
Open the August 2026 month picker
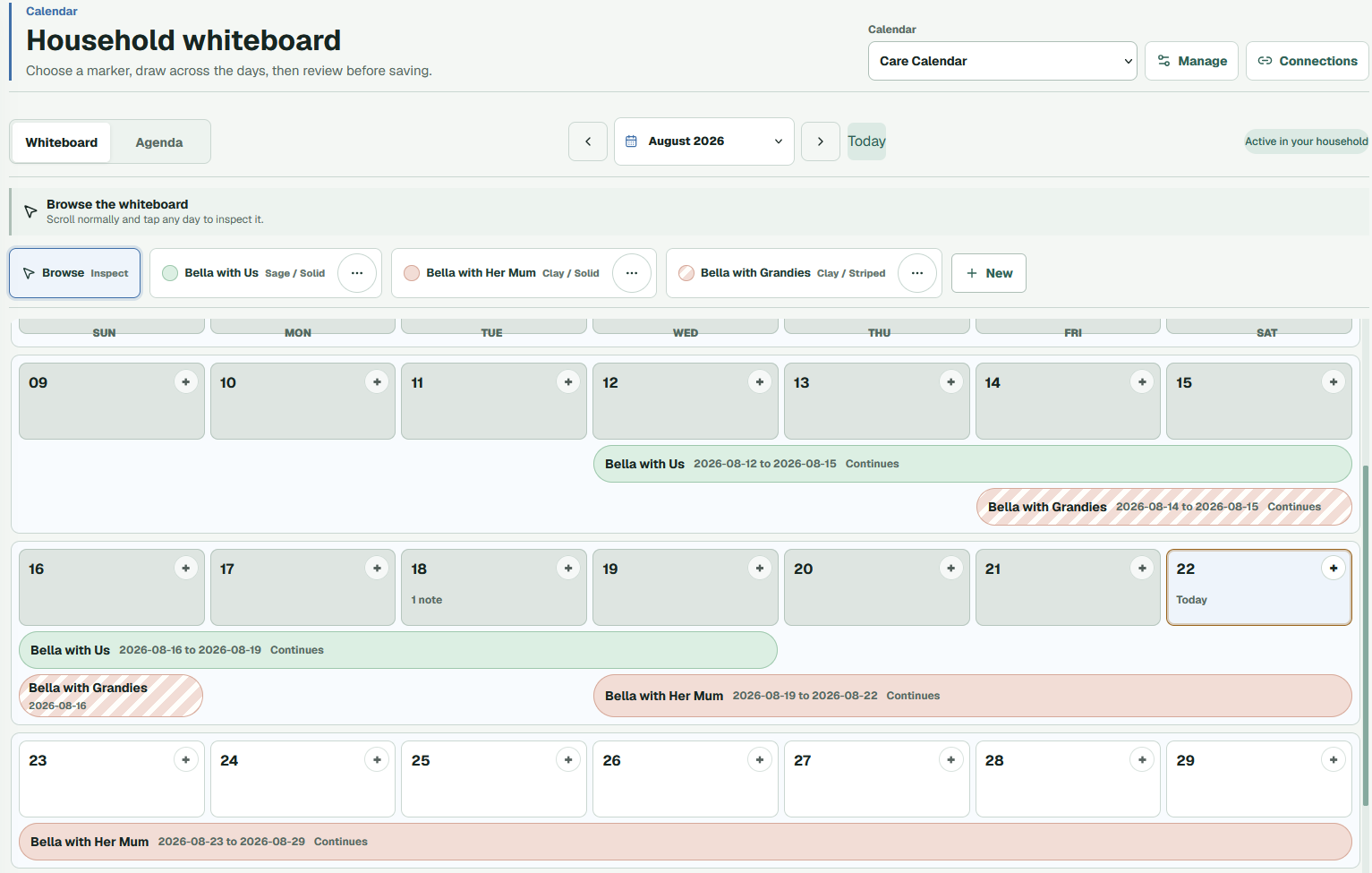[704, 141]
